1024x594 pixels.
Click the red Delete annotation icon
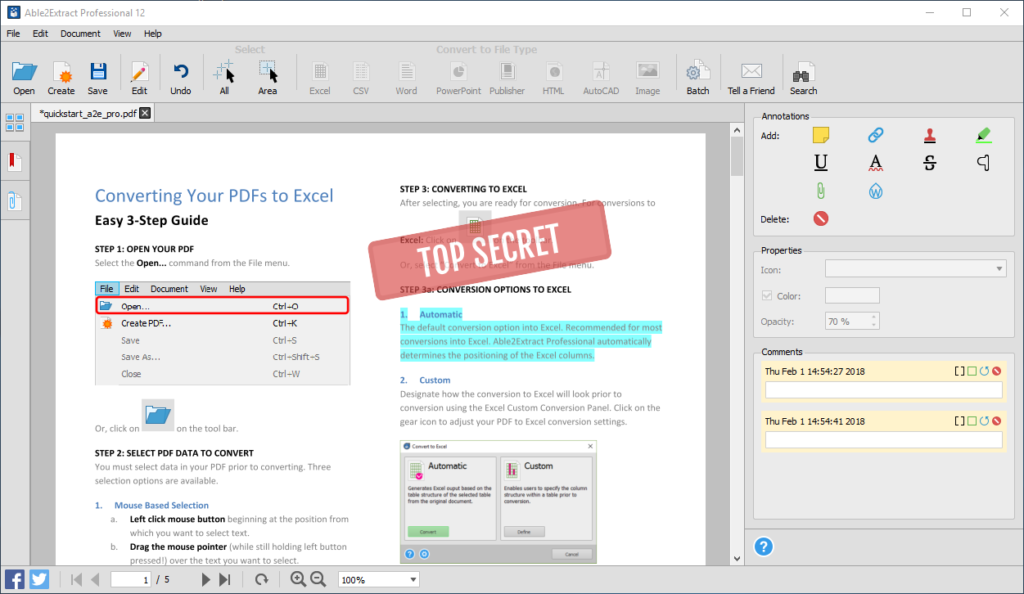(821, 219)
